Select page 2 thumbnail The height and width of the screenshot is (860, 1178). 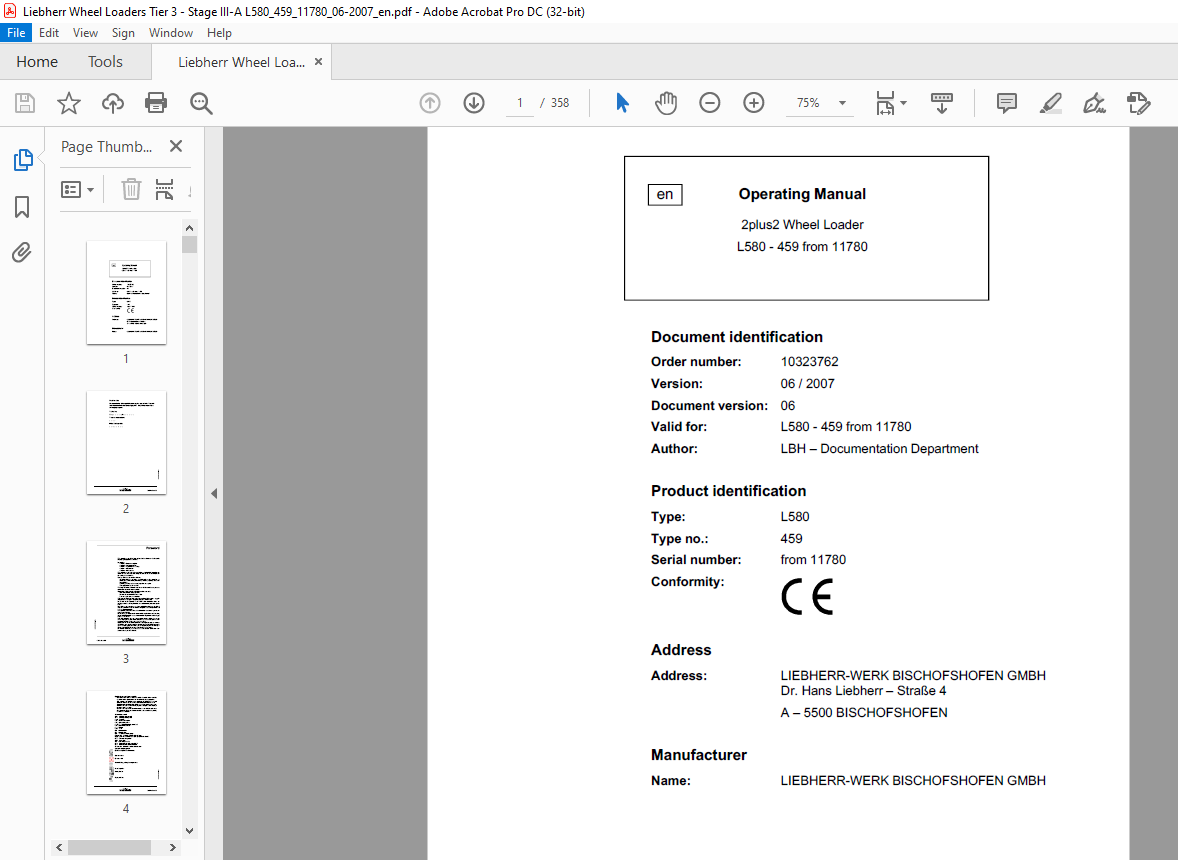(x=126, y=442)
